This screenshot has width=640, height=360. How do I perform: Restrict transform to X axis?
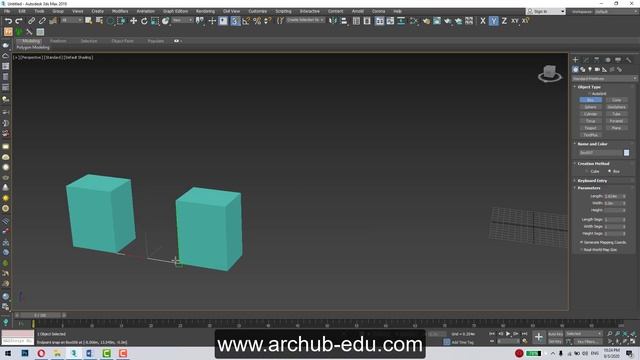coord(483,21)
